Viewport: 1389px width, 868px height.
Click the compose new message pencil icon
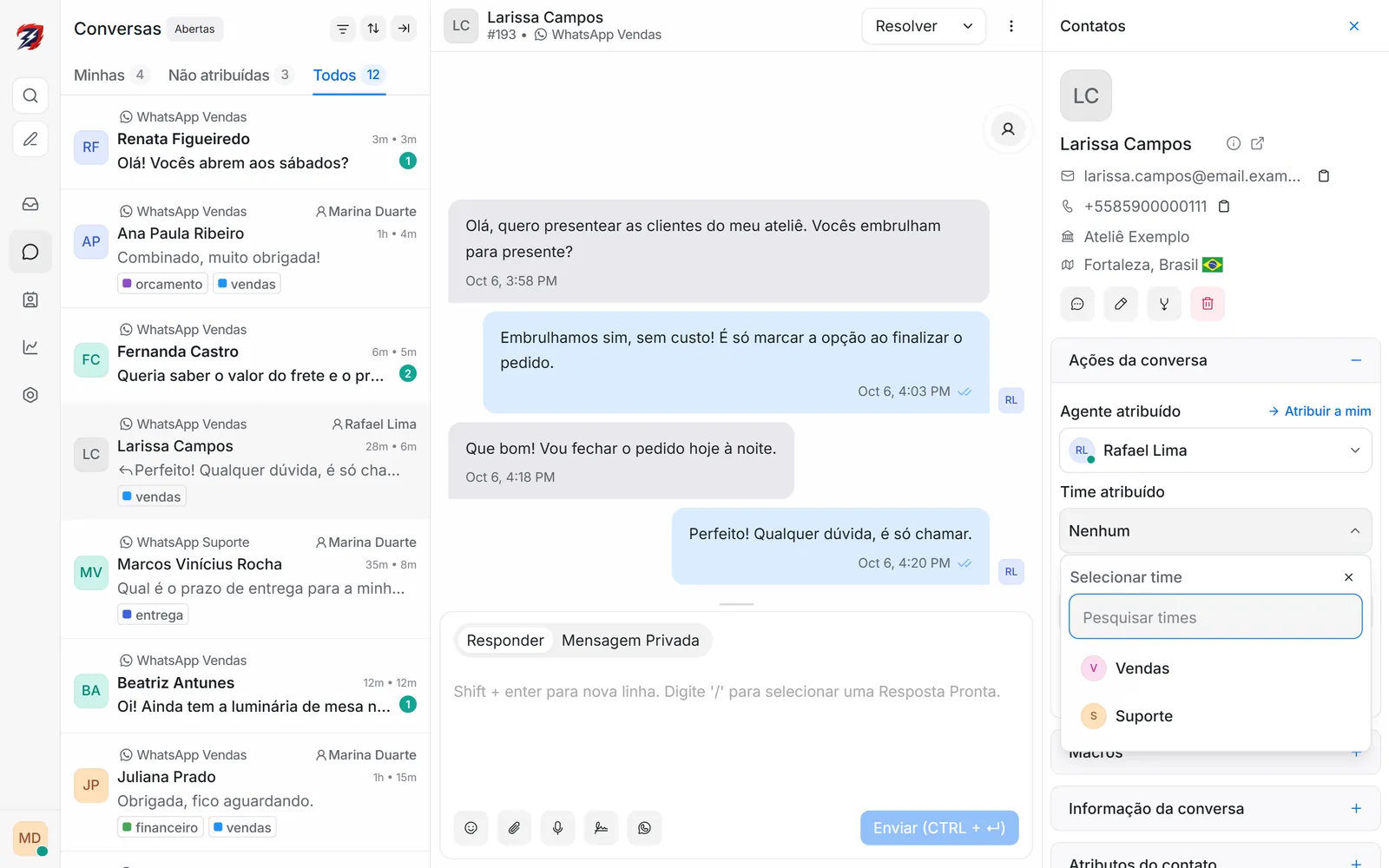click(x=30, y=139)
